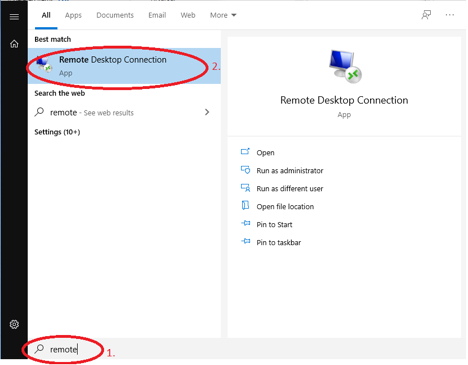Screen dimensions: 468x365
Task: Click the search input containing remote
Action: click(247, 349)
